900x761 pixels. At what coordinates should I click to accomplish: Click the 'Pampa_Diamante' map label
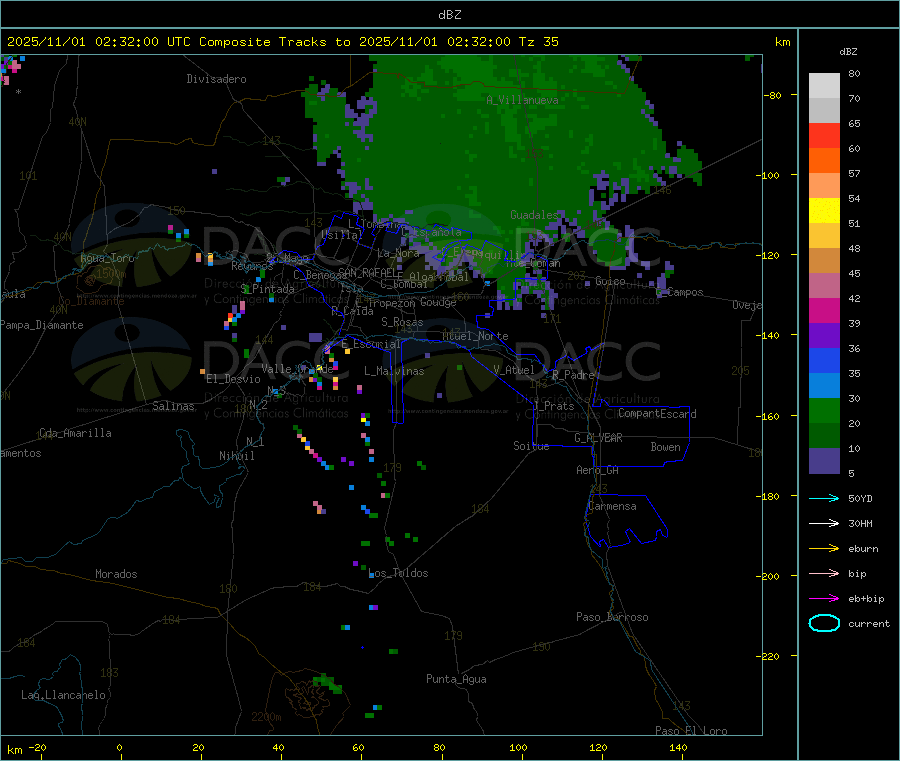tap(41, 325)
